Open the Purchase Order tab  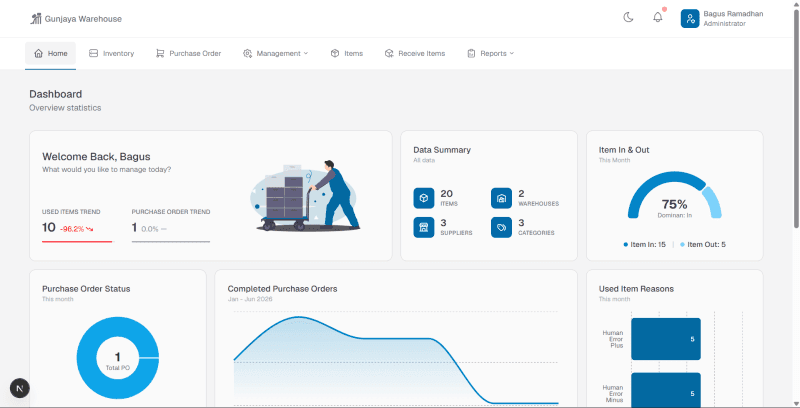pos(188,54)
